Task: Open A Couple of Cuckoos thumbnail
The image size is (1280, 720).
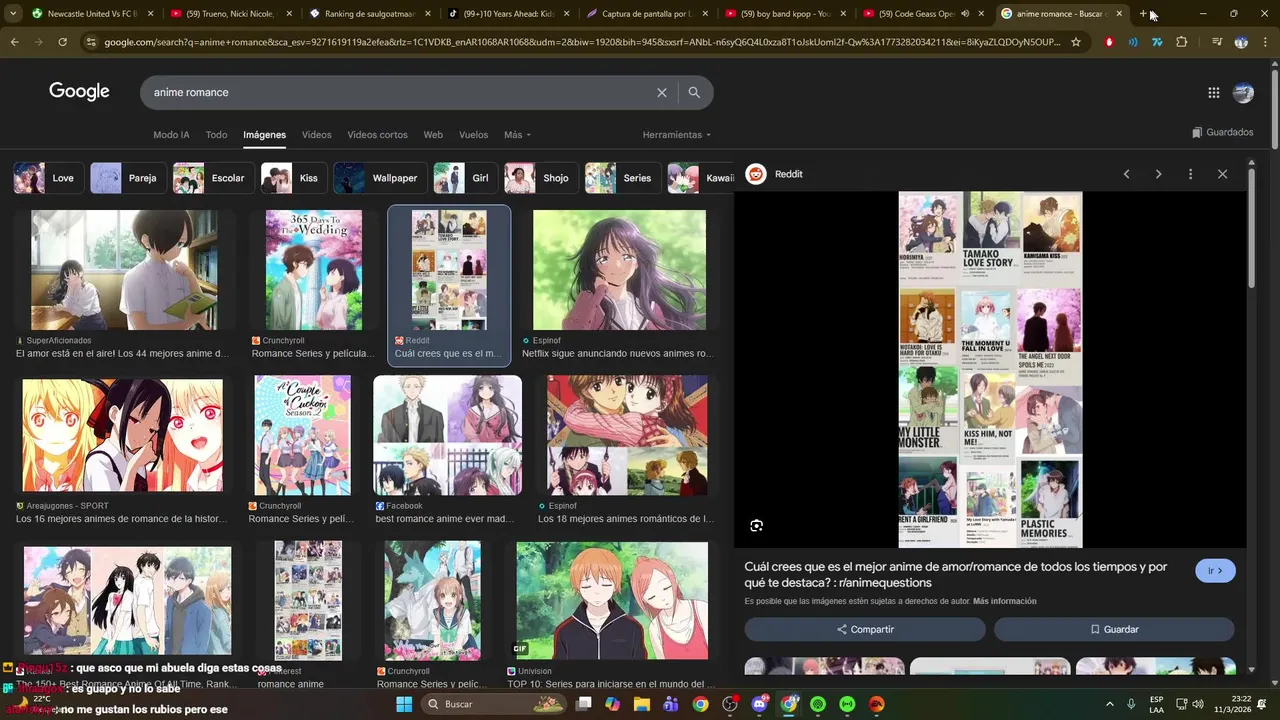Action: tap(302, 435)
